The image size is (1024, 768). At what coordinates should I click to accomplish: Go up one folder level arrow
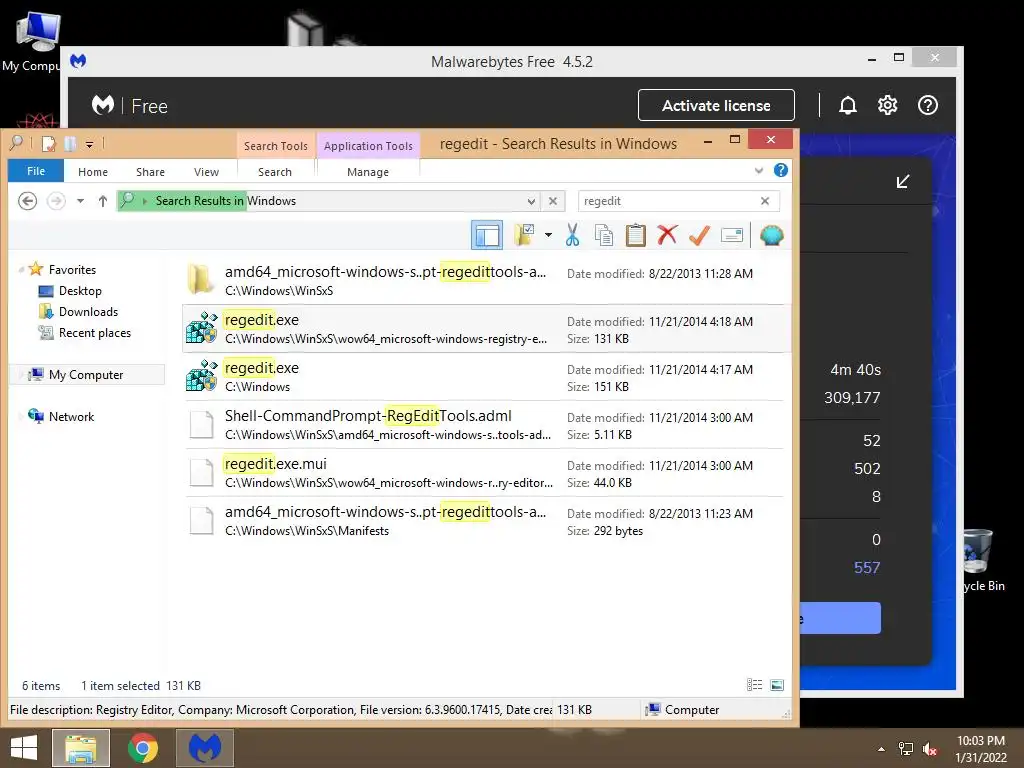[103, 201]
